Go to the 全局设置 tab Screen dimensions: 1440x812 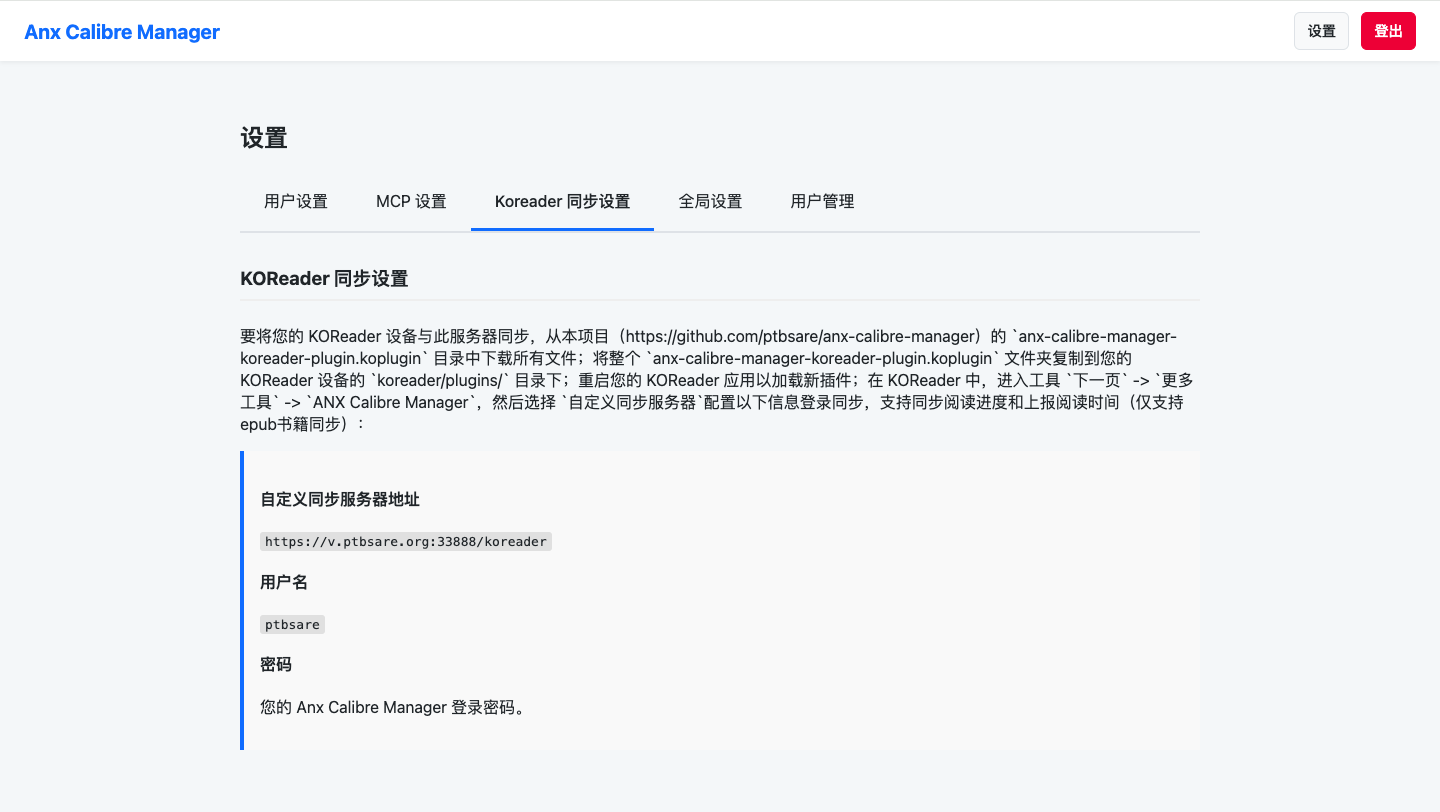[710, 201]
